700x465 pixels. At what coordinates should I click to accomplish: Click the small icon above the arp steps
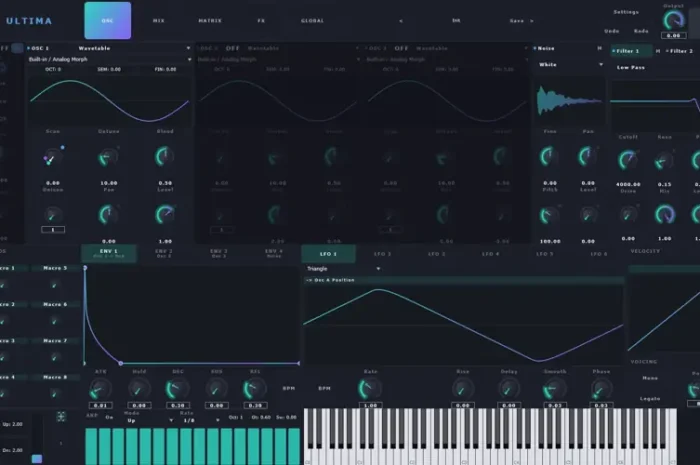(x=61, y=417)
